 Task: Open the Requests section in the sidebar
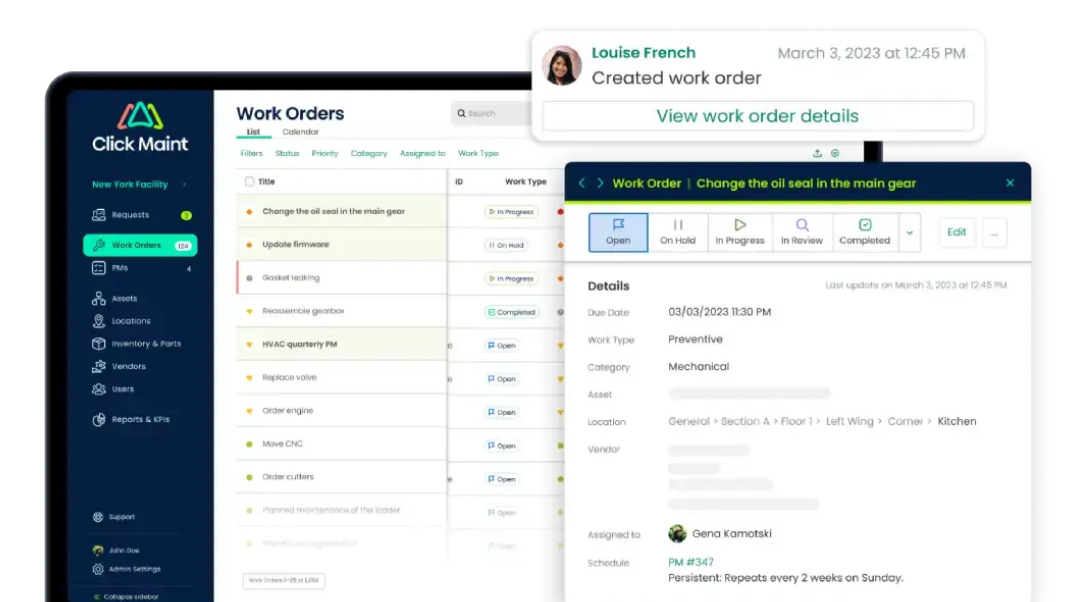coord(130,215)
